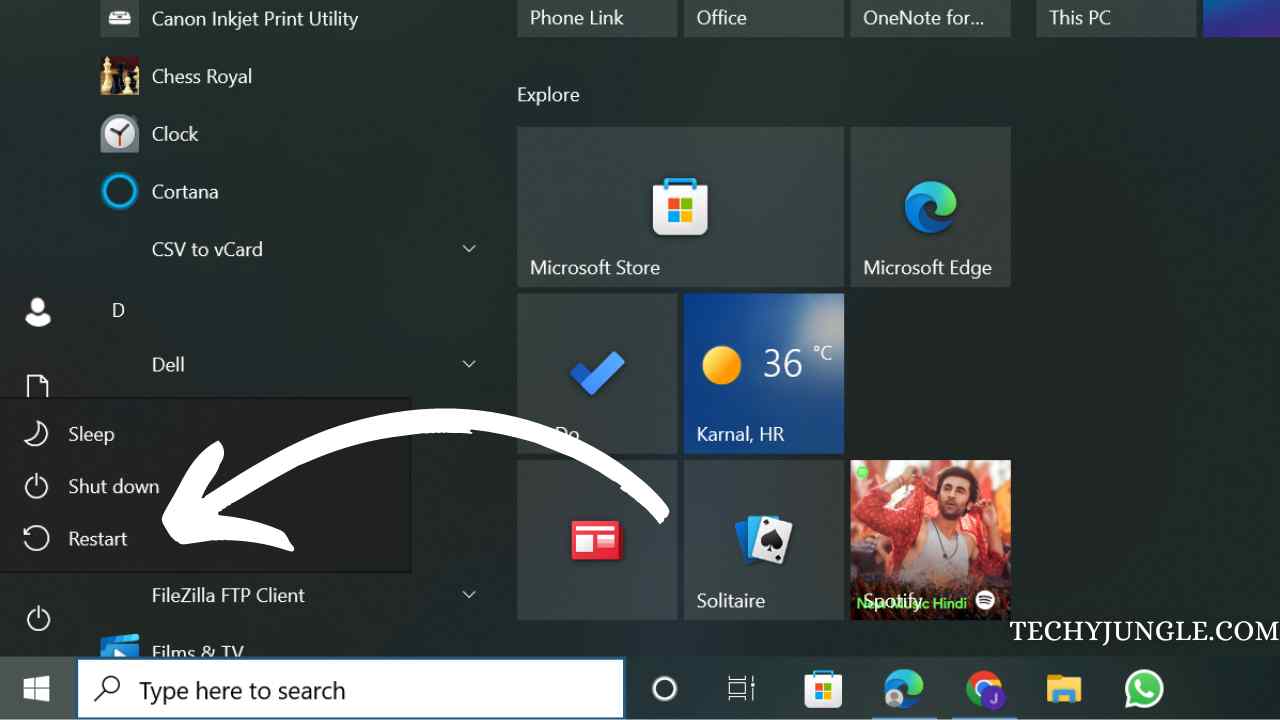The height and width of the screenshot is (720, 1280).
Task: Open WhatsApp from taskbar
Action: [1144, 689]
